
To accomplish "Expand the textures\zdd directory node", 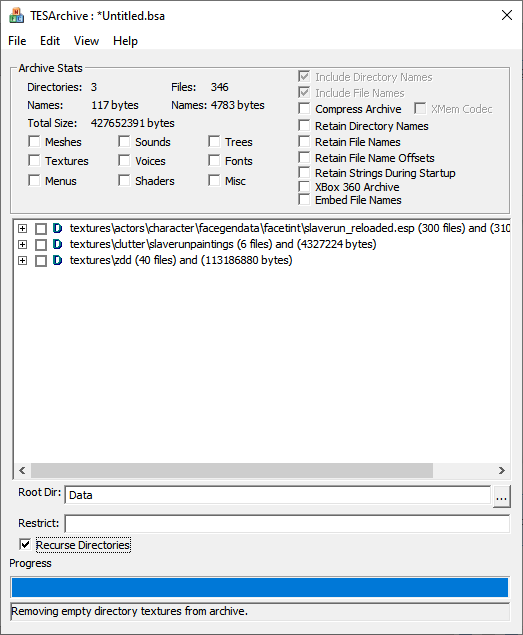I will tap(23, 261).
